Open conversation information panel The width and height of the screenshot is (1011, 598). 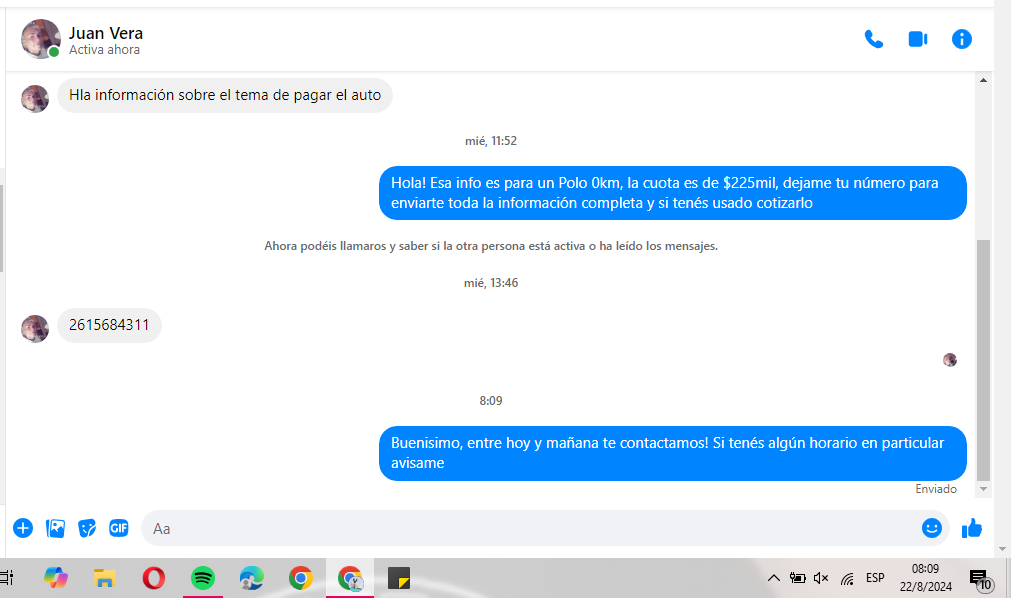[961, 39]
